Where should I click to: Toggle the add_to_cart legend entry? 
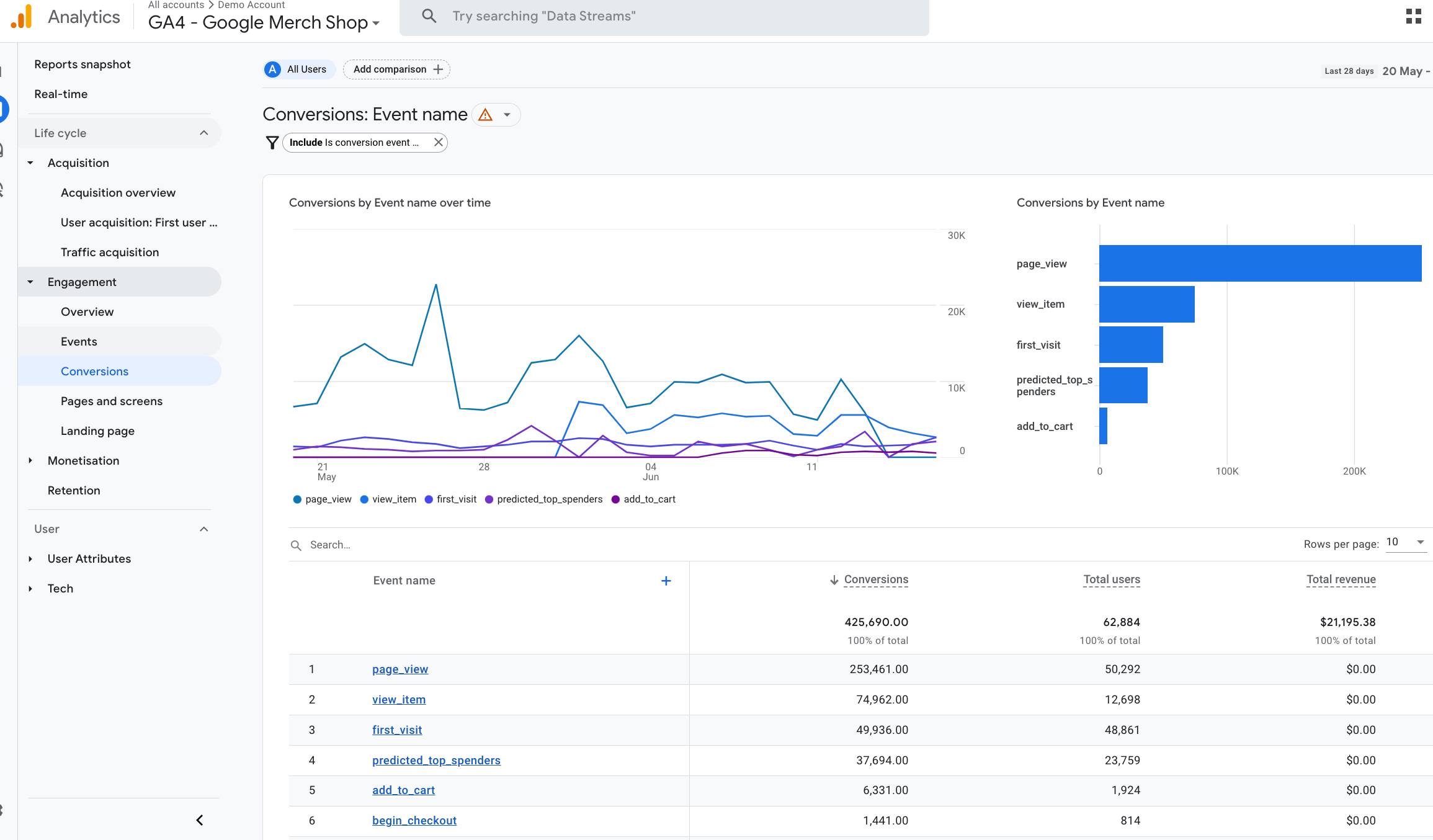pos(643,499)
